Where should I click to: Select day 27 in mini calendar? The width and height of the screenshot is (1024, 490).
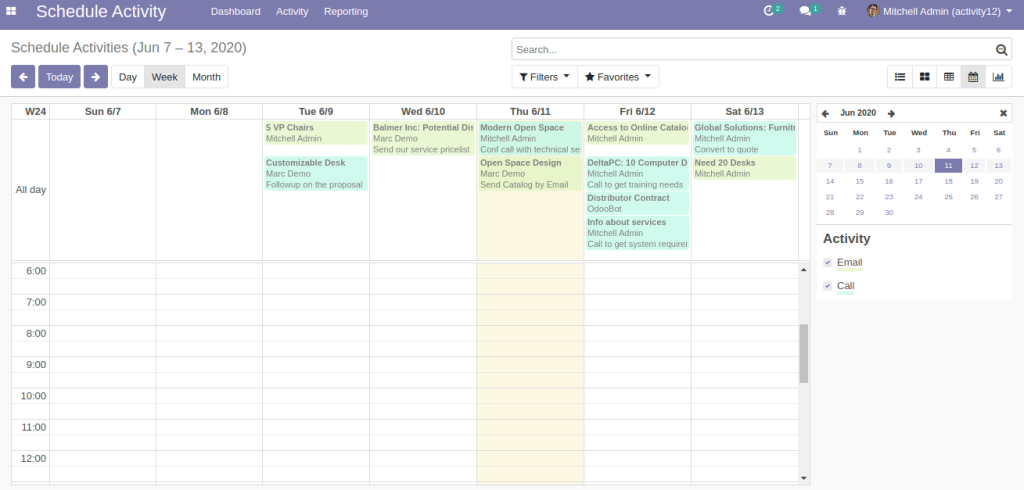(x=999, y=197)
